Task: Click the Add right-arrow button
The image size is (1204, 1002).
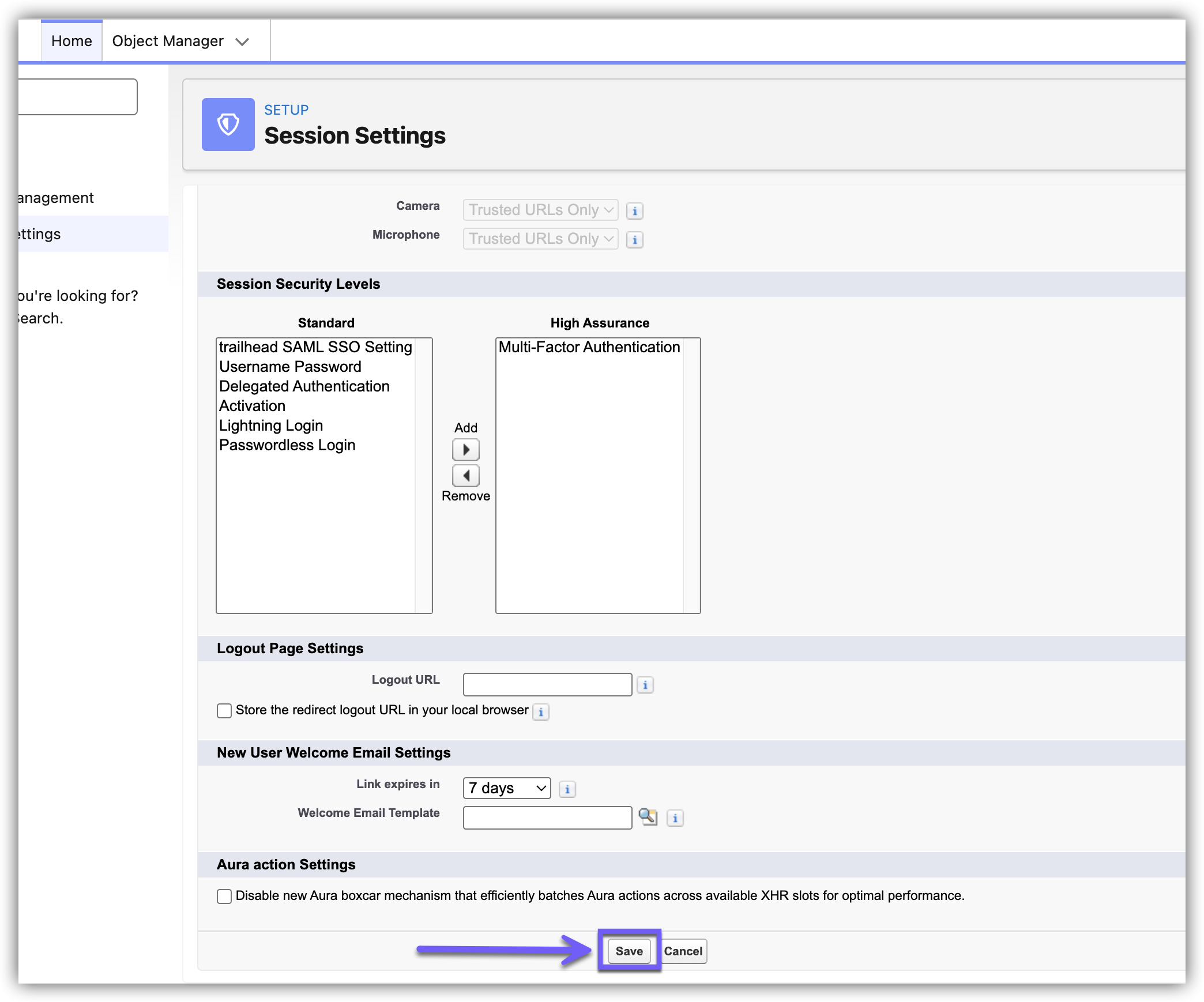Action: (465, 449)
